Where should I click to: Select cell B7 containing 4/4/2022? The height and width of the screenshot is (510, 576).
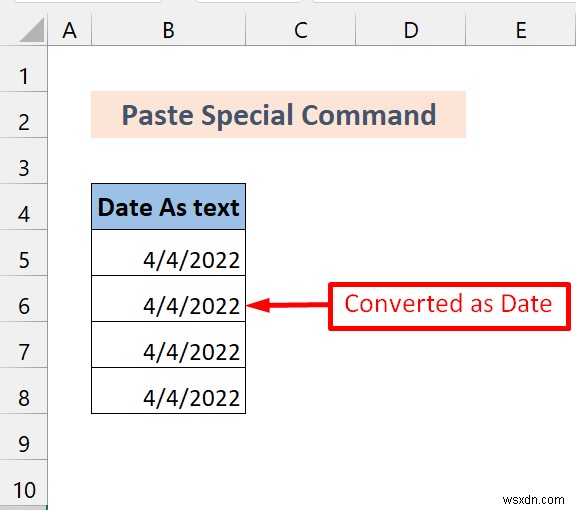click(168, 345)
